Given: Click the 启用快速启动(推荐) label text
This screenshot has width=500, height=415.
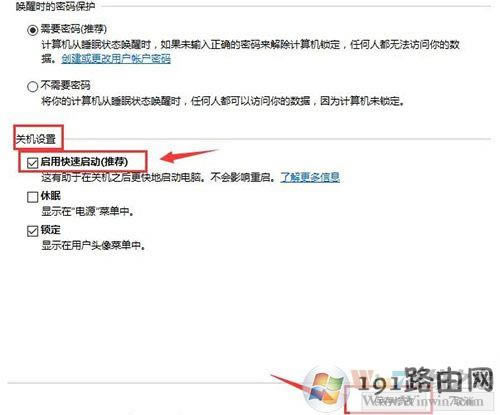Looking at the screenshot, I should tap(84, 162).
